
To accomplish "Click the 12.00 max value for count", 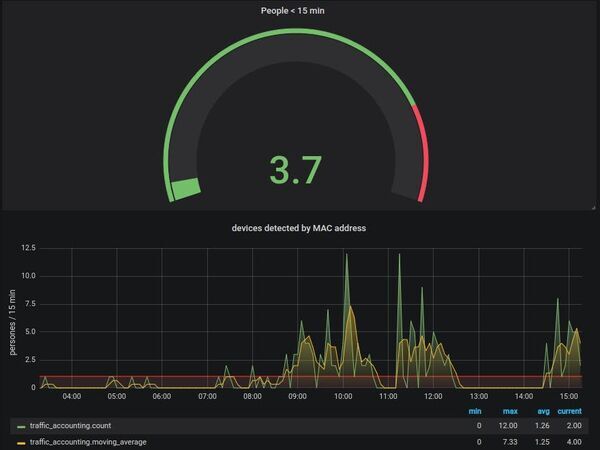I will [x=509, y=426].
